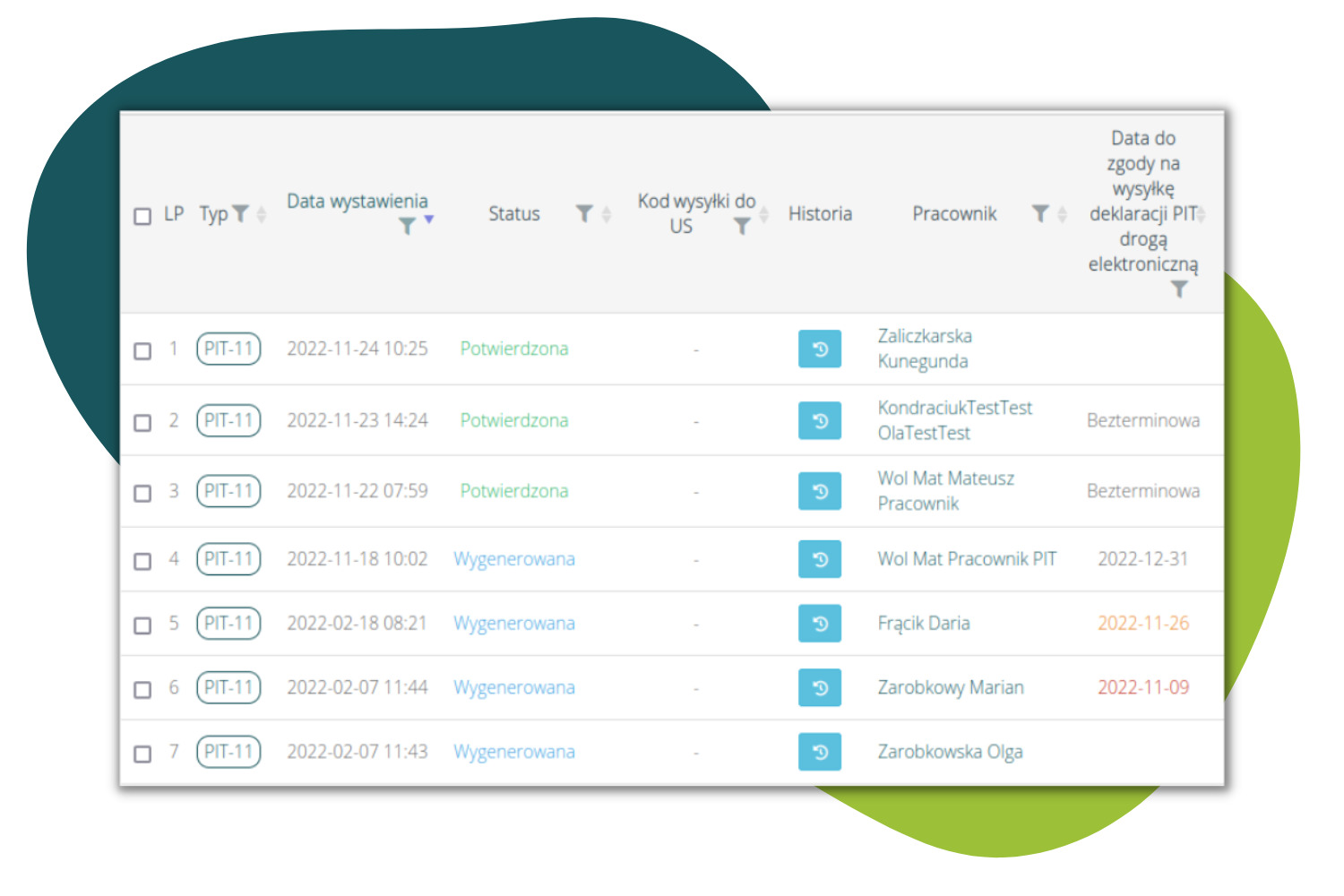Open history for Zaliczkarska Kunegunda
Screen dimensions: 1344x896
[819, 349]
